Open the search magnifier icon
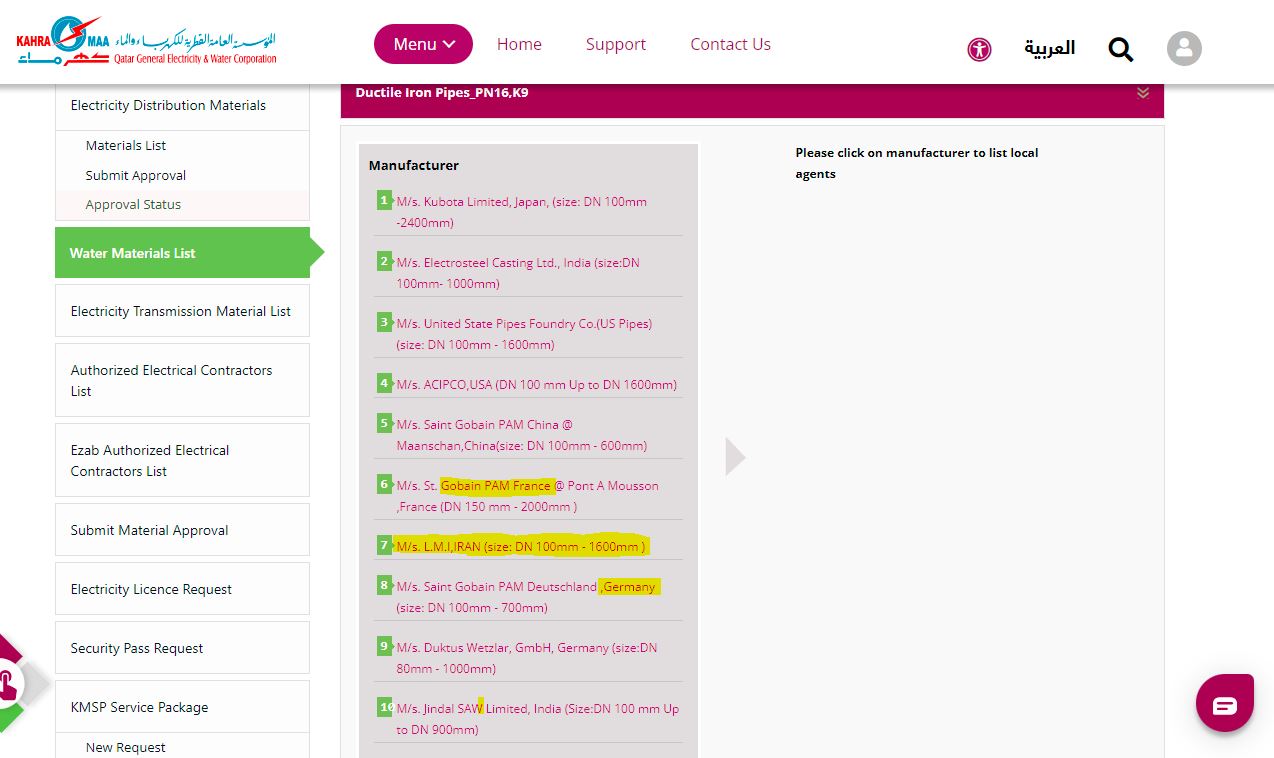The height and width of the screenshot is (758, 1274). point(1121,49)
